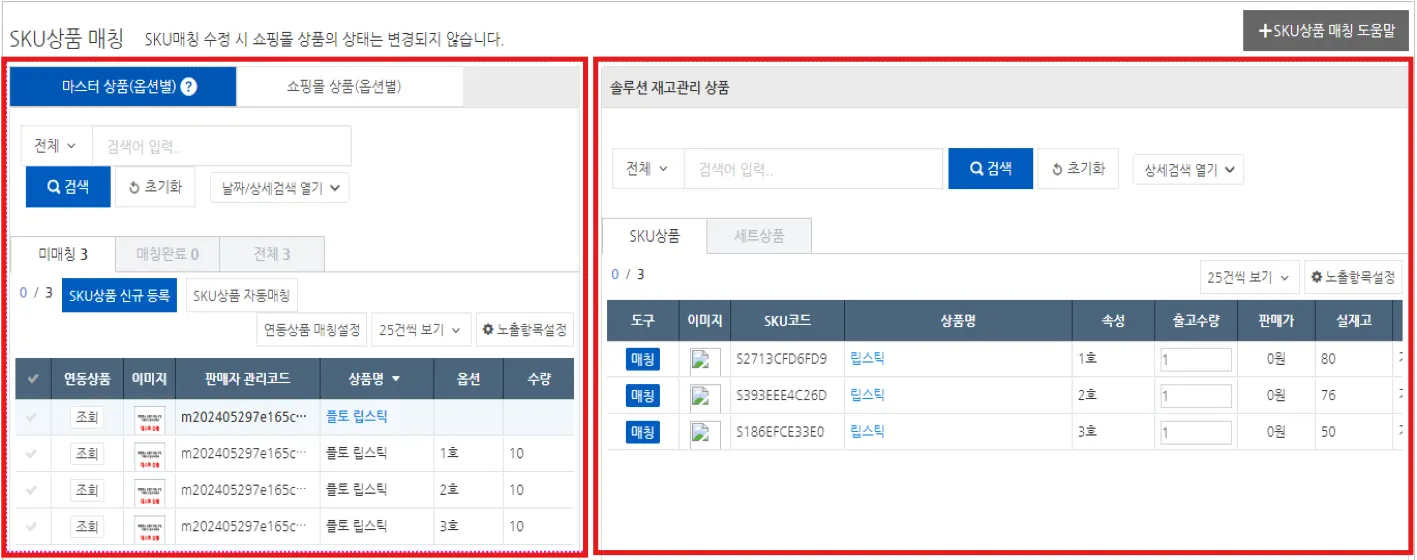The width and height of the screenshot is (1417, 560).
Task: Click right panel blue 검색 search button
Action: click(x=990, y=169)
